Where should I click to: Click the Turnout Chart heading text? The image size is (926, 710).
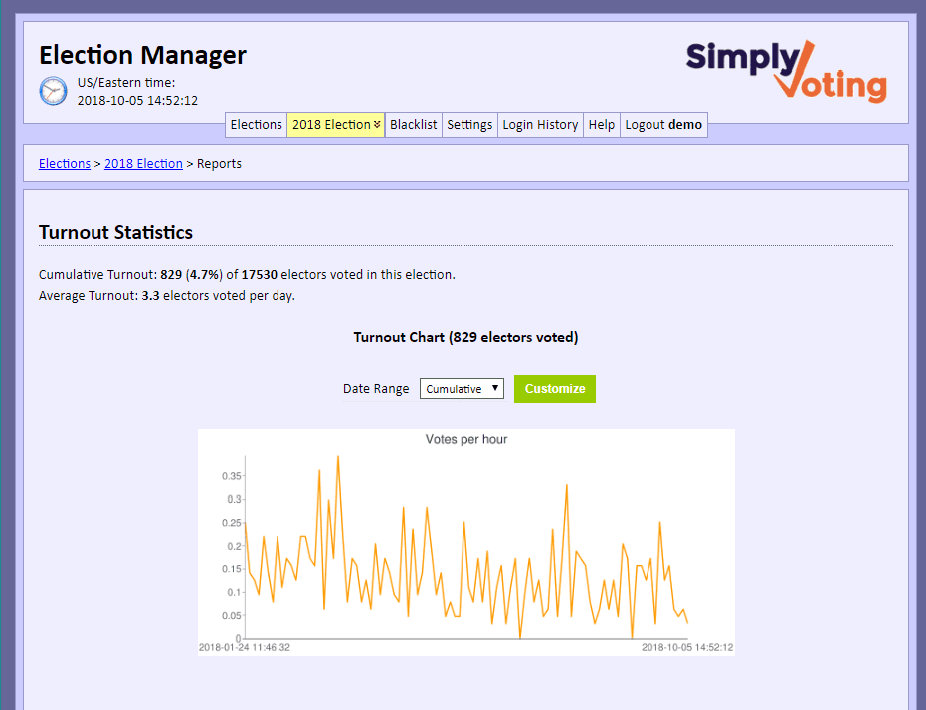click(x=465, y=337)
